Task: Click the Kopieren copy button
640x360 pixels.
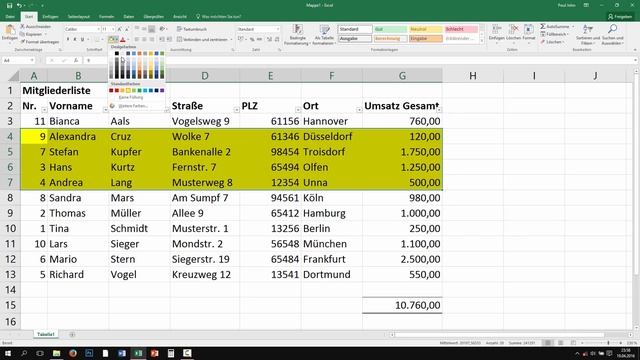Action: tap(33, 34)
